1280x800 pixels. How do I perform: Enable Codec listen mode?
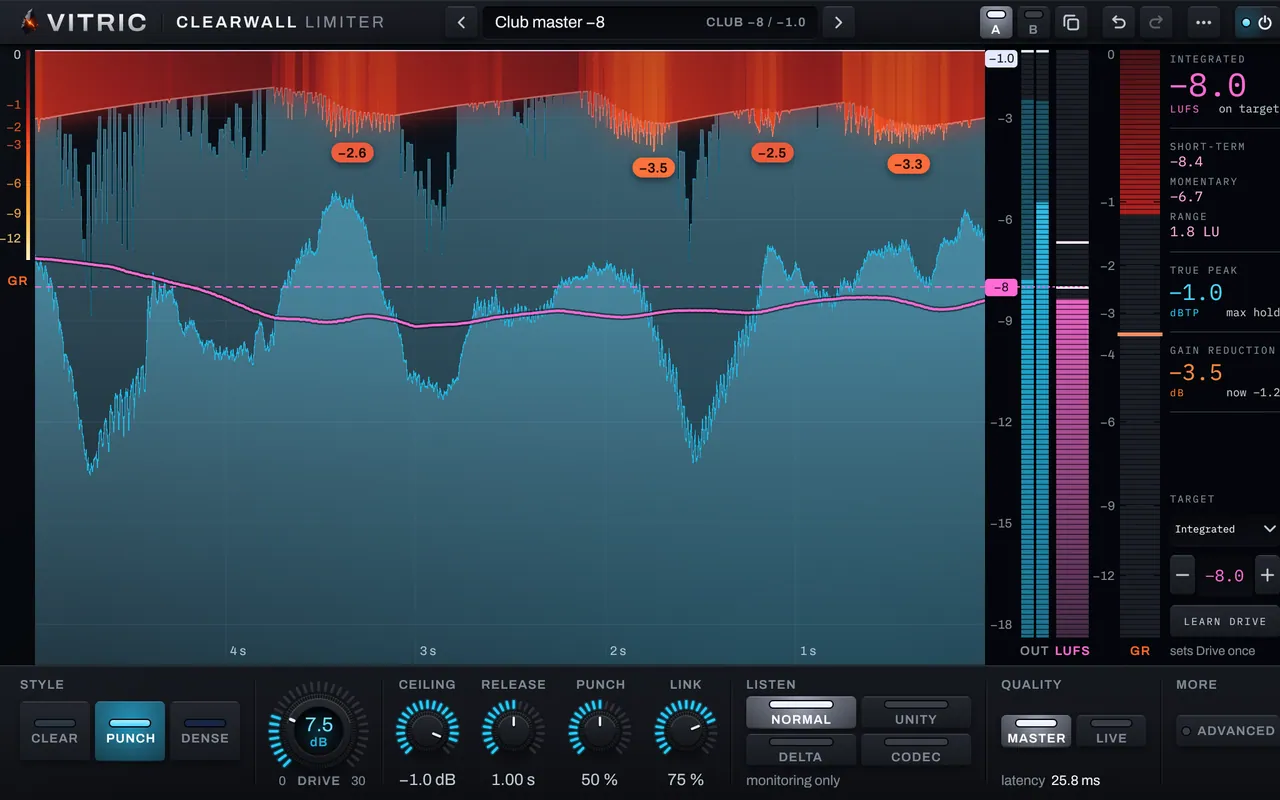[x=916, y=750]
